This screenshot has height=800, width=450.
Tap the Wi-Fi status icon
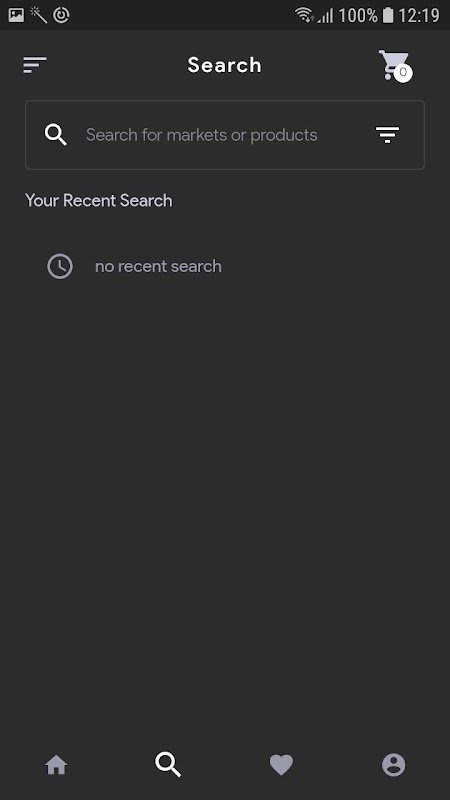coord(305,15)
